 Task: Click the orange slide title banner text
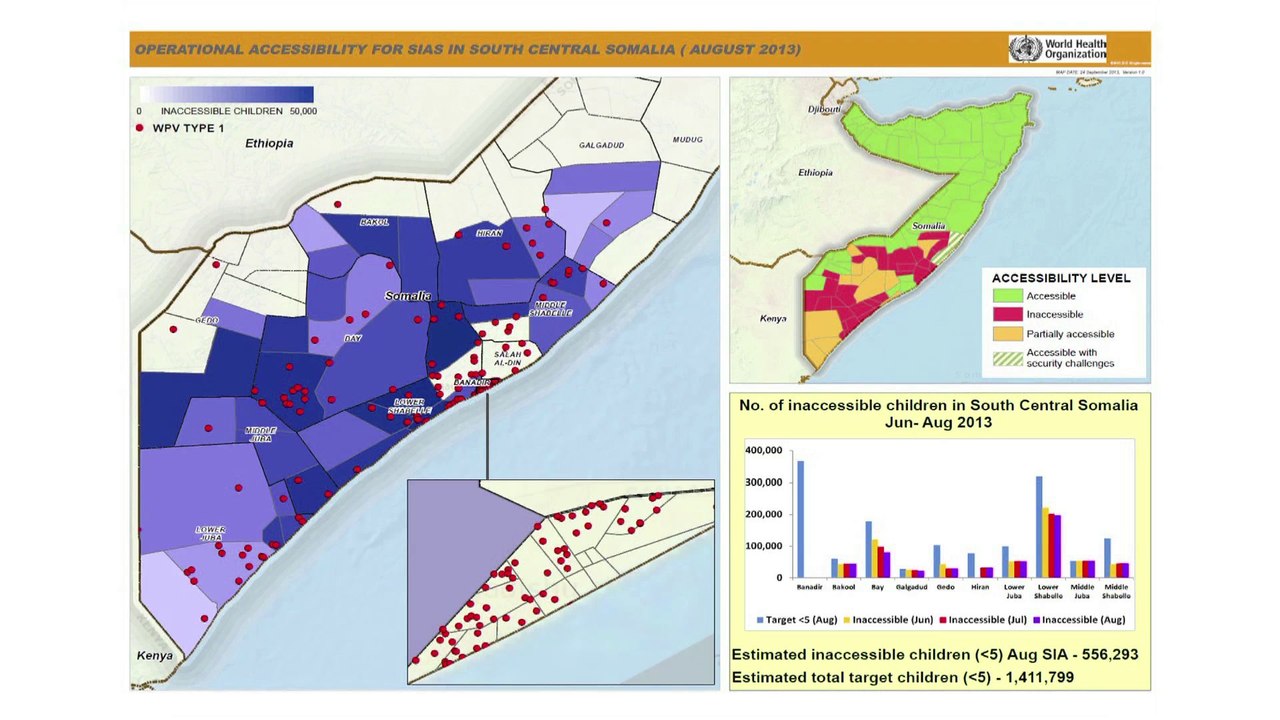468,49
